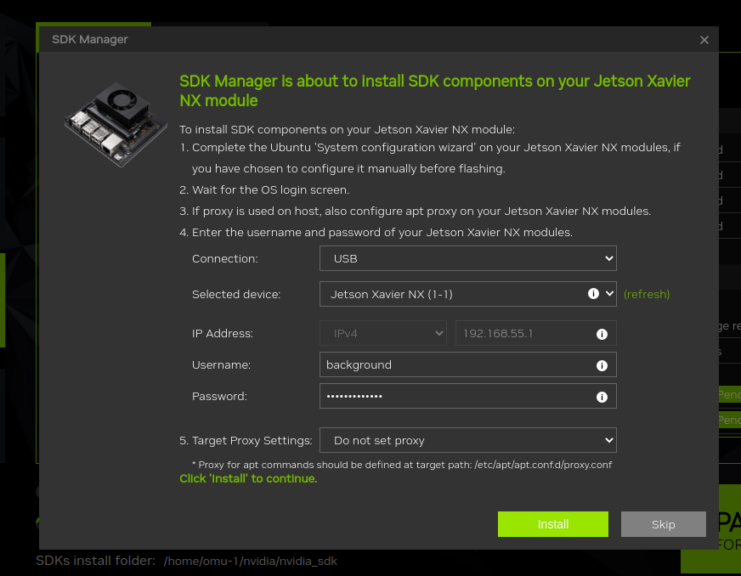
Task: Click the dialog heading about Jetson Xavier NX
Action: coord(435,91)
